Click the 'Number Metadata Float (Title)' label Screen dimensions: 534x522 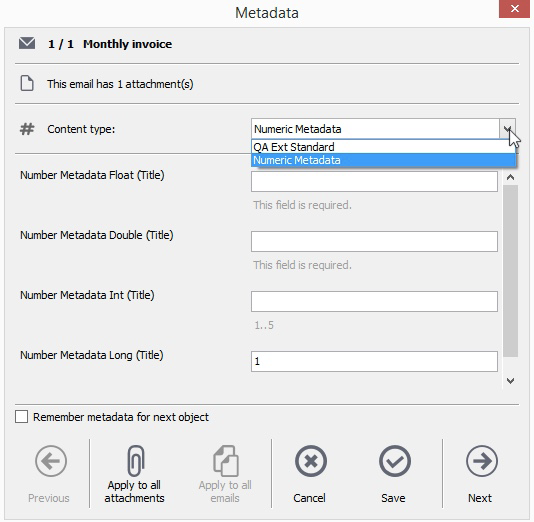[92, 175]
